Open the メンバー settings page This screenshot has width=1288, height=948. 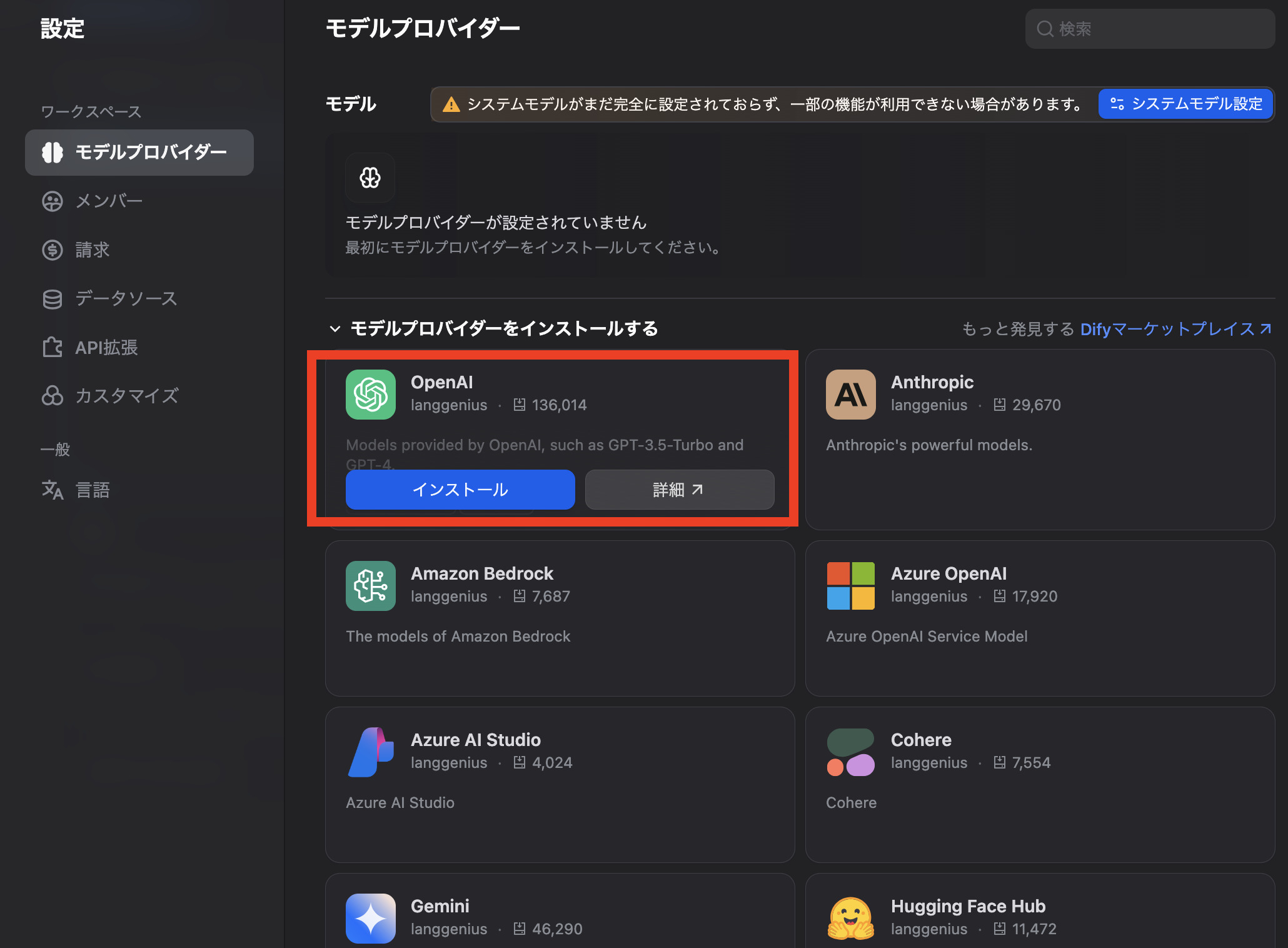click(139, 201)
